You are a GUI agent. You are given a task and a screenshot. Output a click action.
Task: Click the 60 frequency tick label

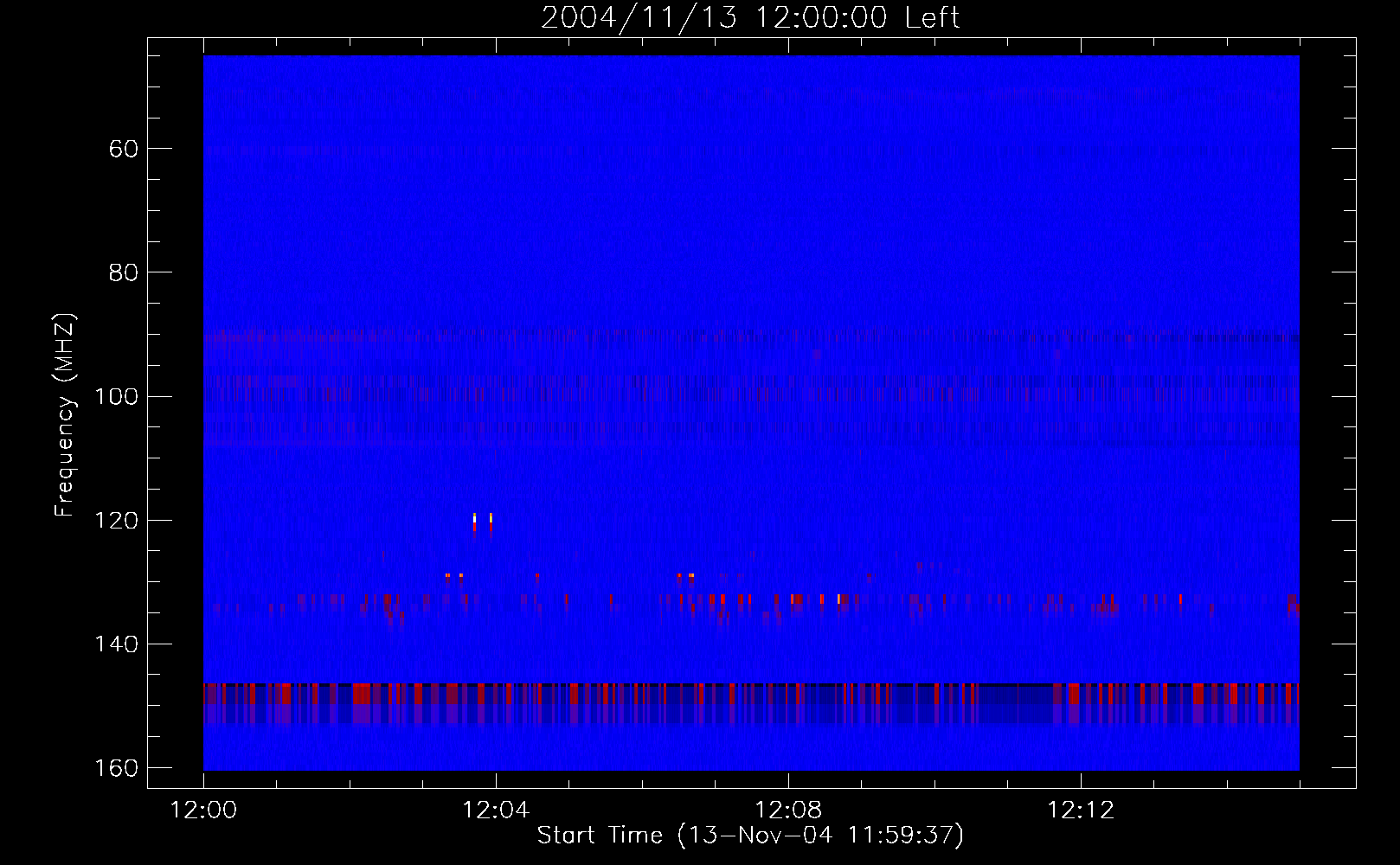[x=124, y=149]
